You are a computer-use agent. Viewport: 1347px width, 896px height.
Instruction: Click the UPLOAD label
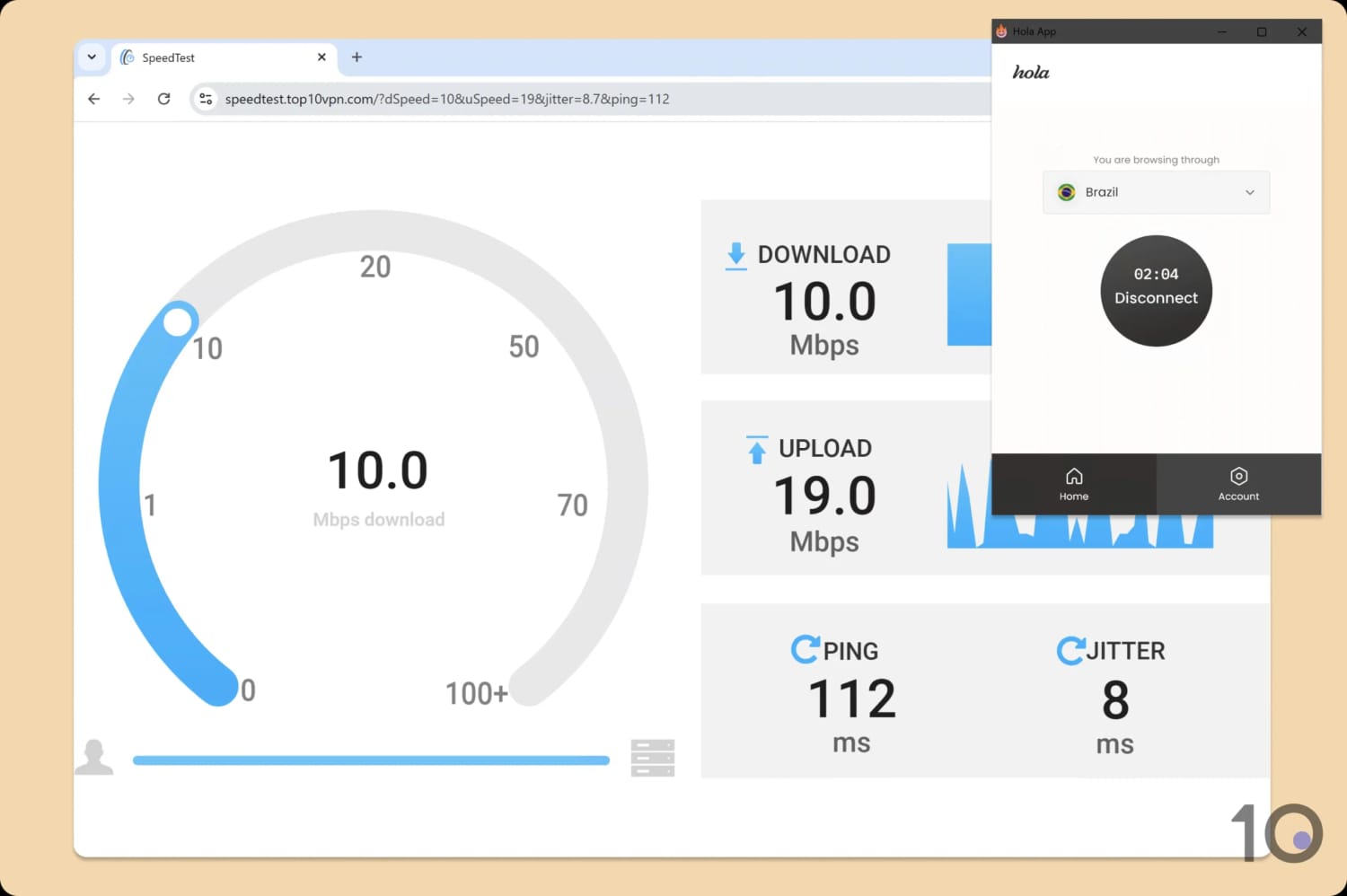tap(824, 448)
